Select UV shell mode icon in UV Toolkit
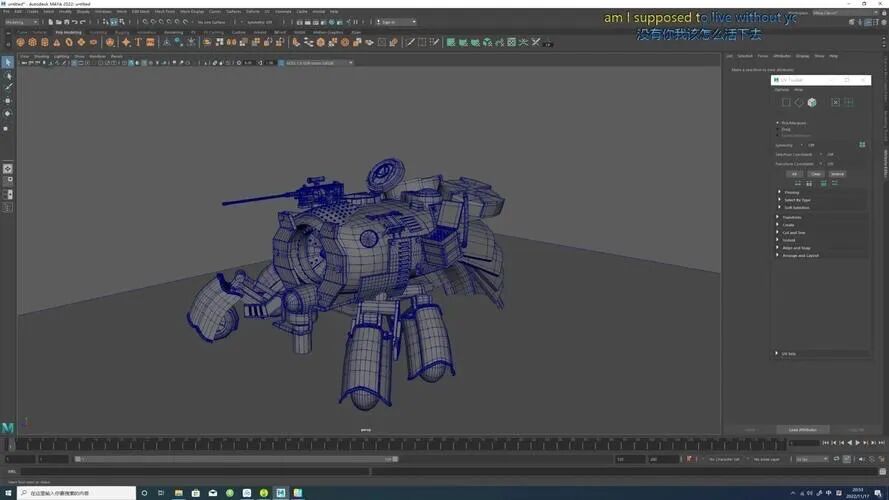The width and height of the screenshot is (889, 500). tap(812, 102)
